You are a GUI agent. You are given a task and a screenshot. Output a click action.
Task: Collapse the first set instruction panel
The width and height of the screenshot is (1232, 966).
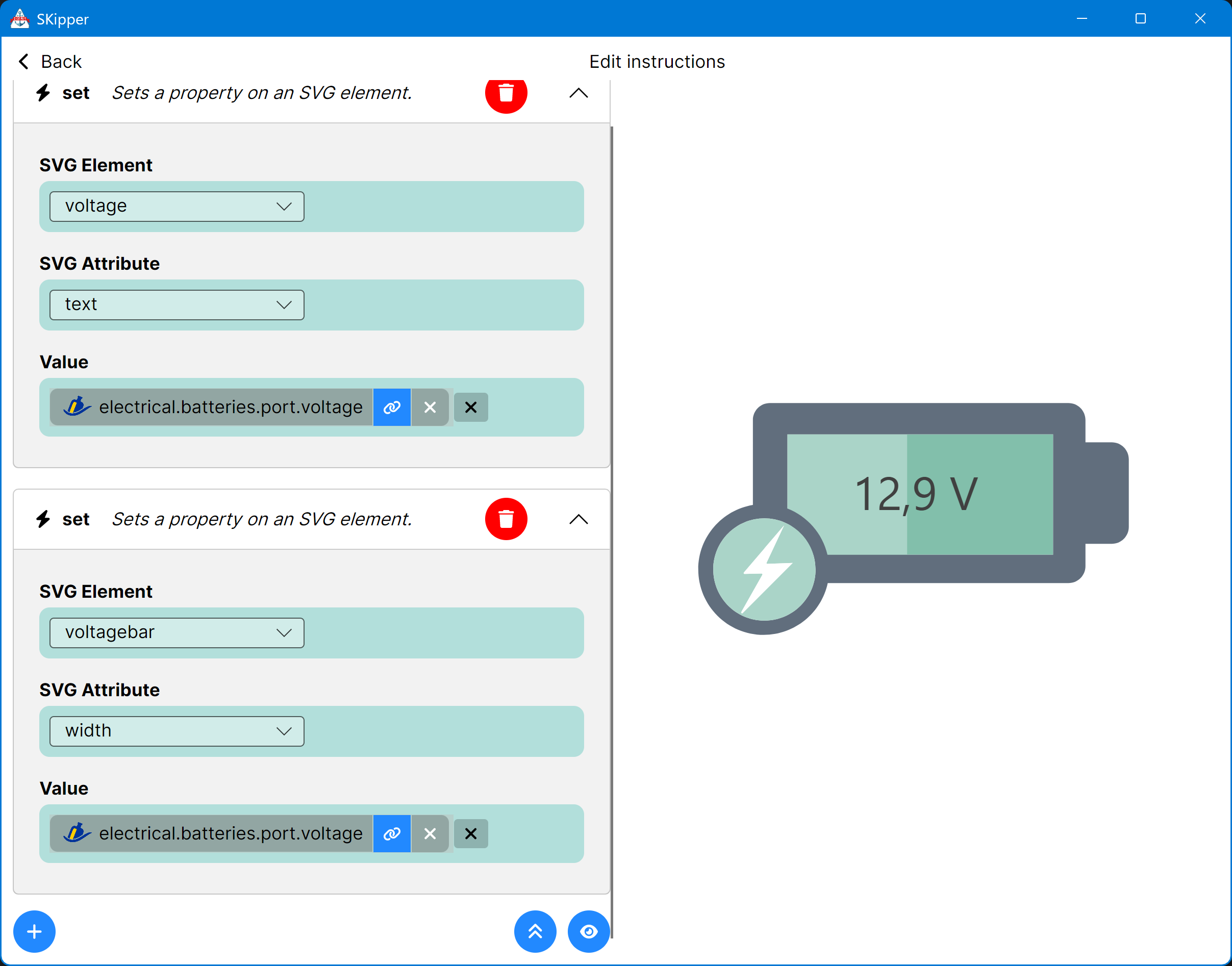(x=578, y=93)
